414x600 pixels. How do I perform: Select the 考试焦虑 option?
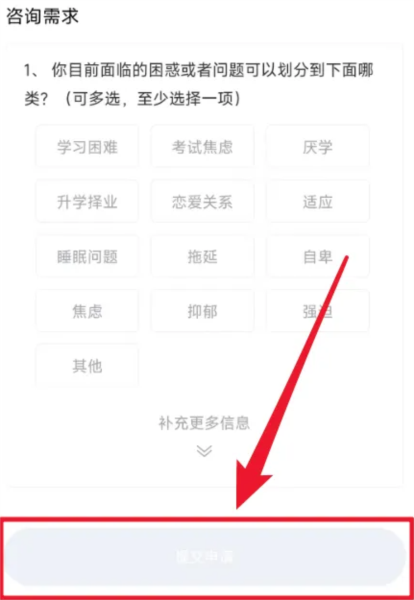(202, 147)
